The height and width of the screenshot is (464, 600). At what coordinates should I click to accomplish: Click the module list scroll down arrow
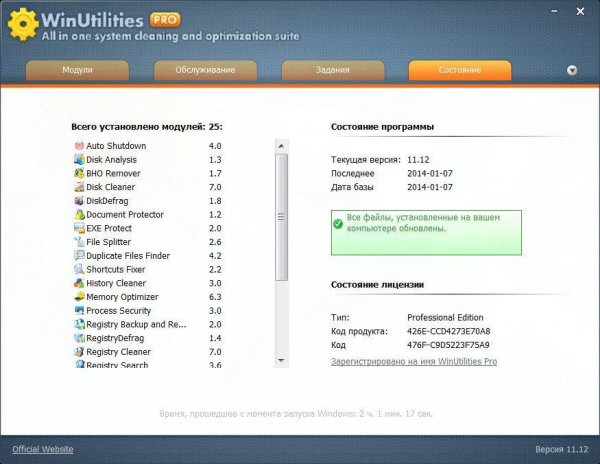point(281,360)
